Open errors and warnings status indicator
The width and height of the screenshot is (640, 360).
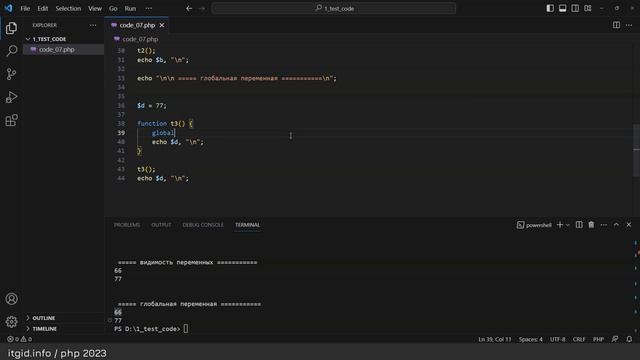pos(19,339)
